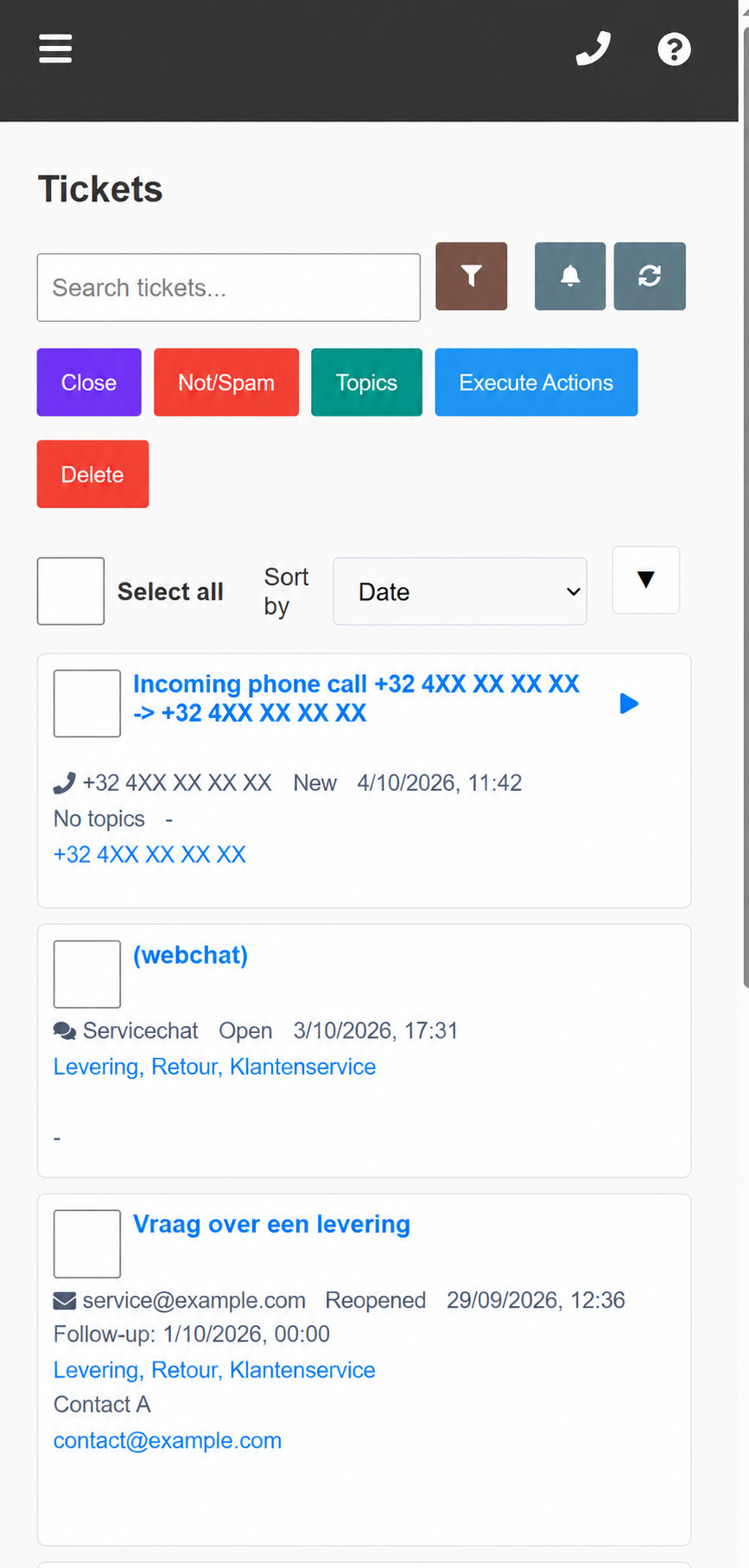Viewport: 749px width, 1568px height.
Task: Click contact@example.com link
Action: 168,1441
